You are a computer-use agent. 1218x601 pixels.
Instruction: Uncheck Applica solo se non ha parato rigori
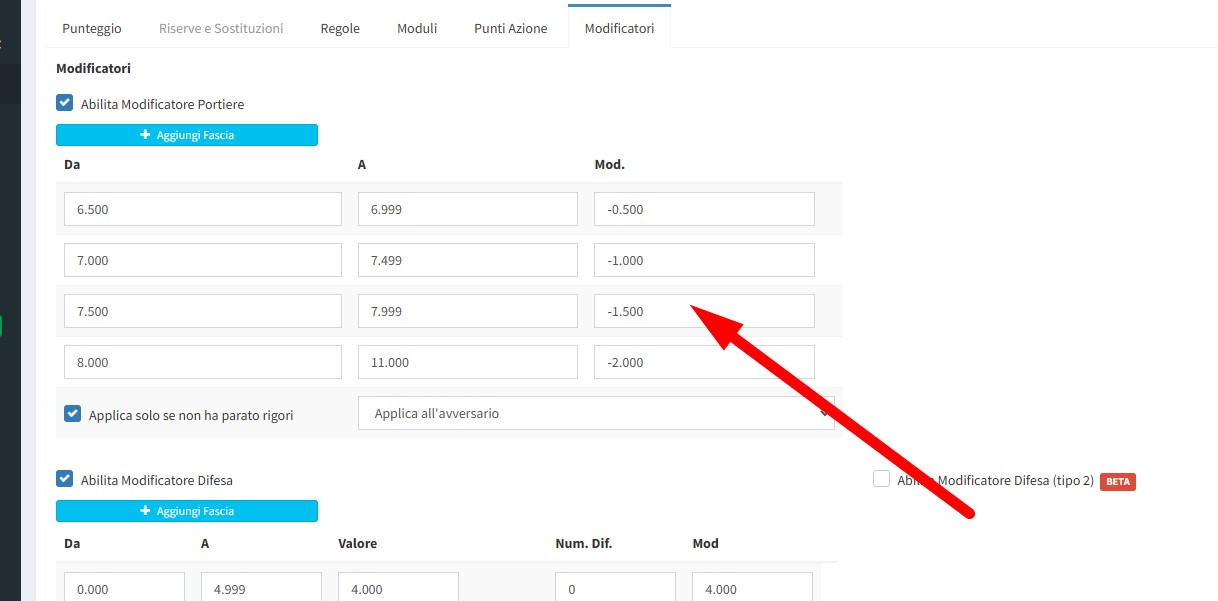[73, 414]
